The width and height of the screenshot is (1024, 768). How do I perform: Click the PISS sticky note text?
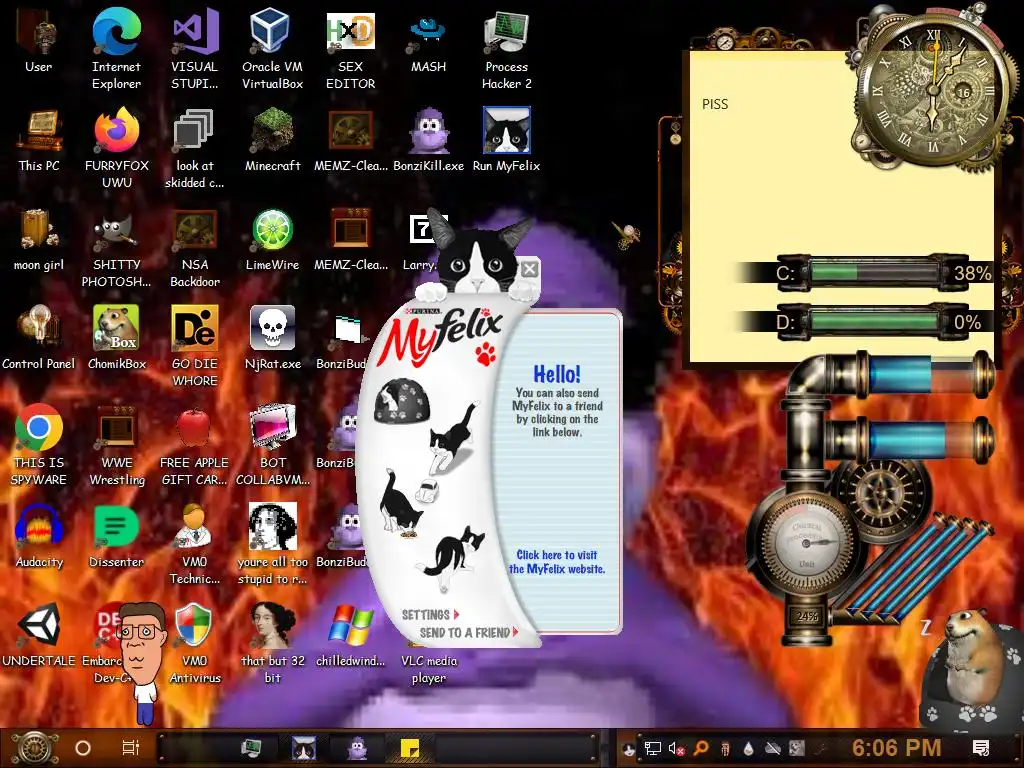(x=714, y=104)
